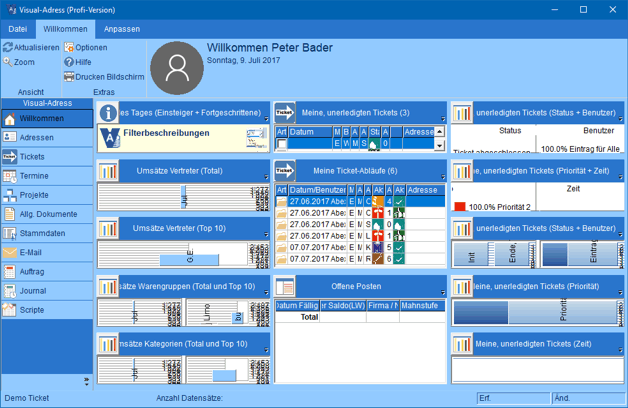Viewport: 628px width, 408px height.
Task: Click the Stammdaten sidebar icon
Action: [9, 233]
